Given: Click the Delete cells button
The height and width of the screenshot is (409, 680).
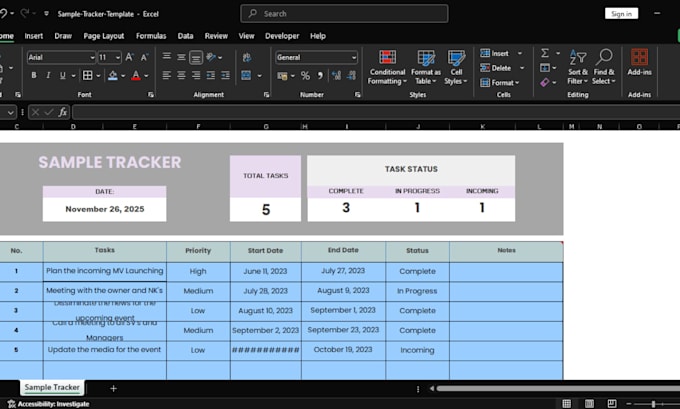Looking at the screenshot, I should pyautogui.click(x=496, y=68).
